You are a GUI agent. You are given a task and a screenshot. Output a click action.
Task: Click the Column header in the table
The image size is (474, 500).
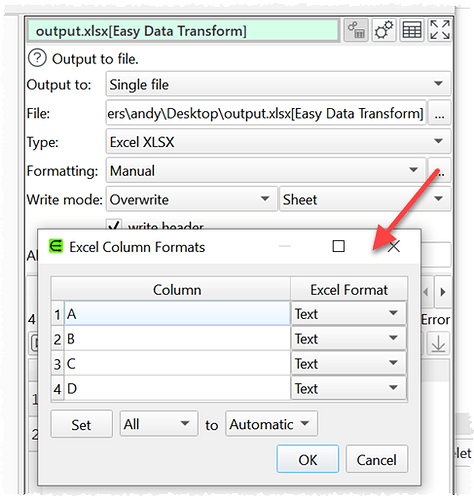tap(177, 289)
